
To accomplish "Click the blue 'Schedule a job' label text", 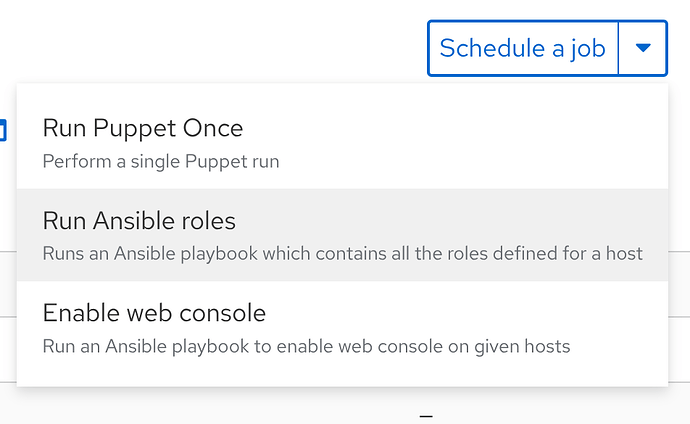I will (522, 48).
